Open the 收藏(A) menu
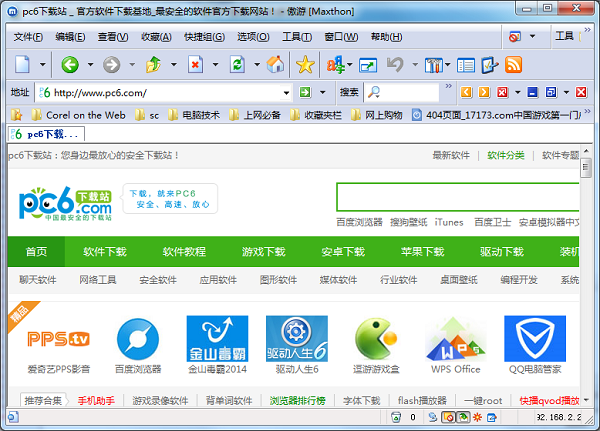Viewport: 600px width, 431px height. (156, 37)
